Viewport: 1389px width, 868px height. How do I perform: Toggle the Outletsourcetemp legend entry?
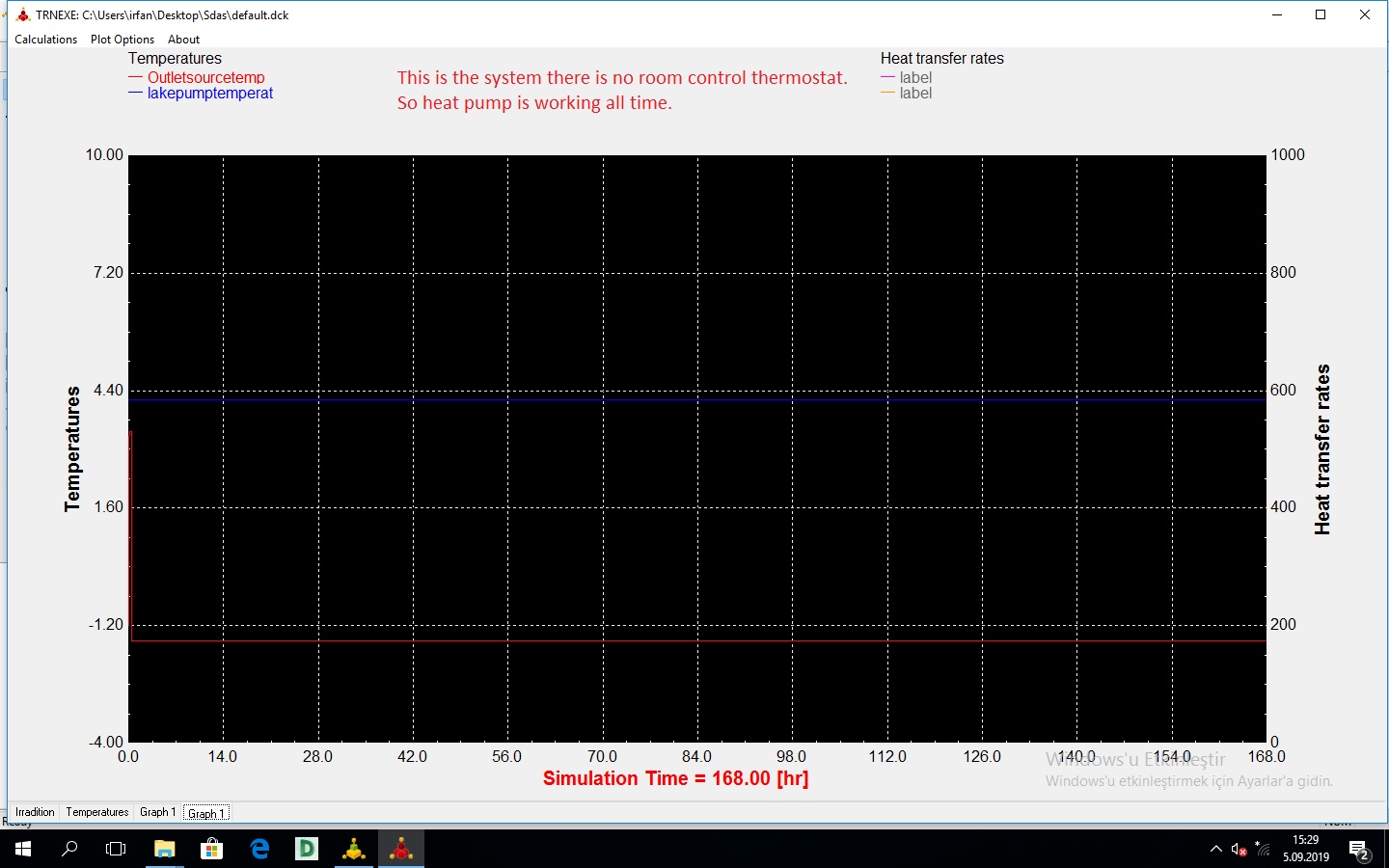click(x=197, y=77)
